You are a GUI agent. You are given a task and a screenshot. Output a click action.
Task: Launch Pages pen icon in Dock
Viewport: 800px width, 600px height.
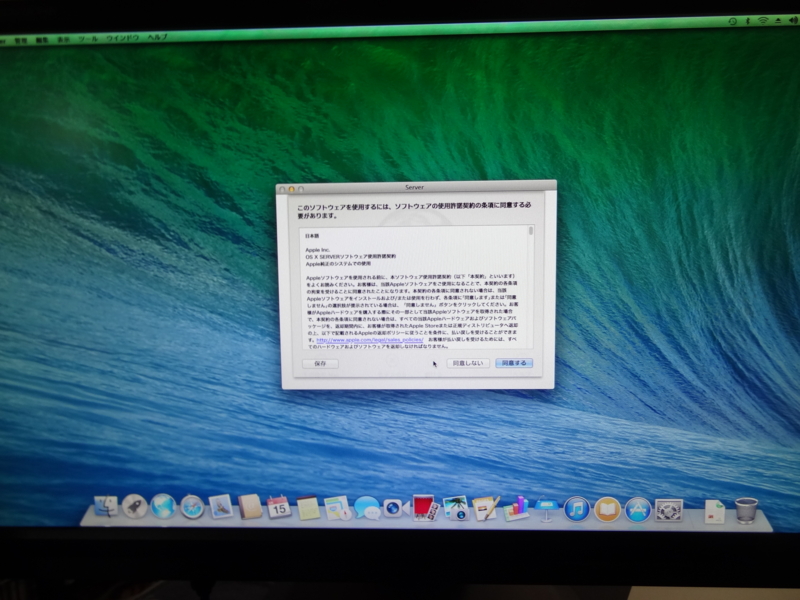(x=485, y=509)
